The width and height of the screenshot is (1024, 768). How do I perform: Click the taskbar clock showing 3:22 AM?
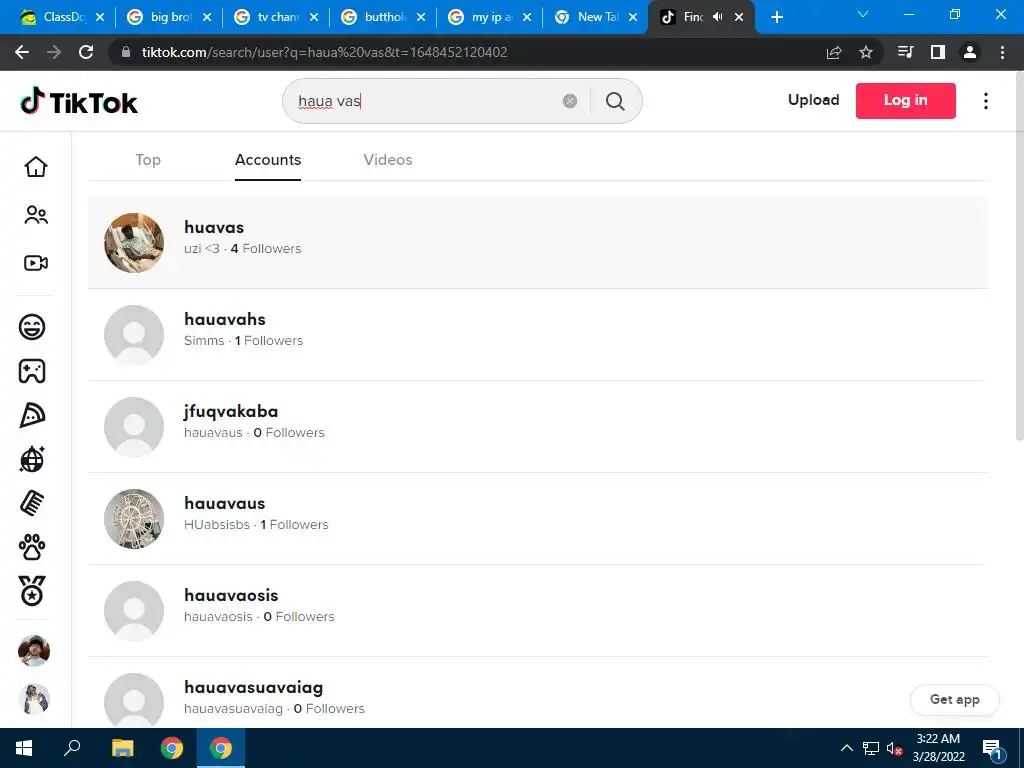coord(938,748)
